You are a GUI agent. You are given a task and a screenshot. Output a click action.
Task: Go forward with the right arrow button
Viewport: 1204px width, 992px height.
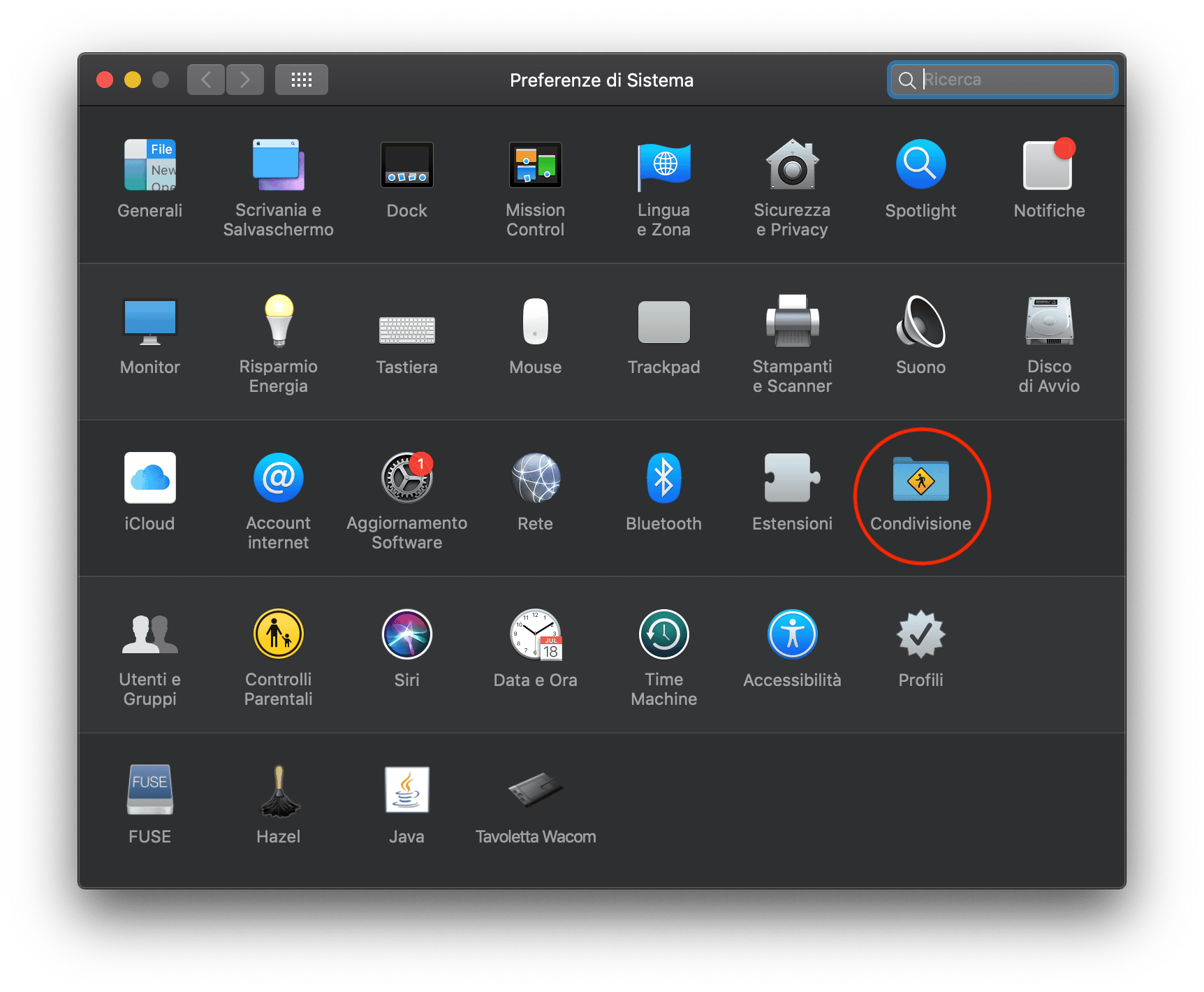(x=245, y=80)
